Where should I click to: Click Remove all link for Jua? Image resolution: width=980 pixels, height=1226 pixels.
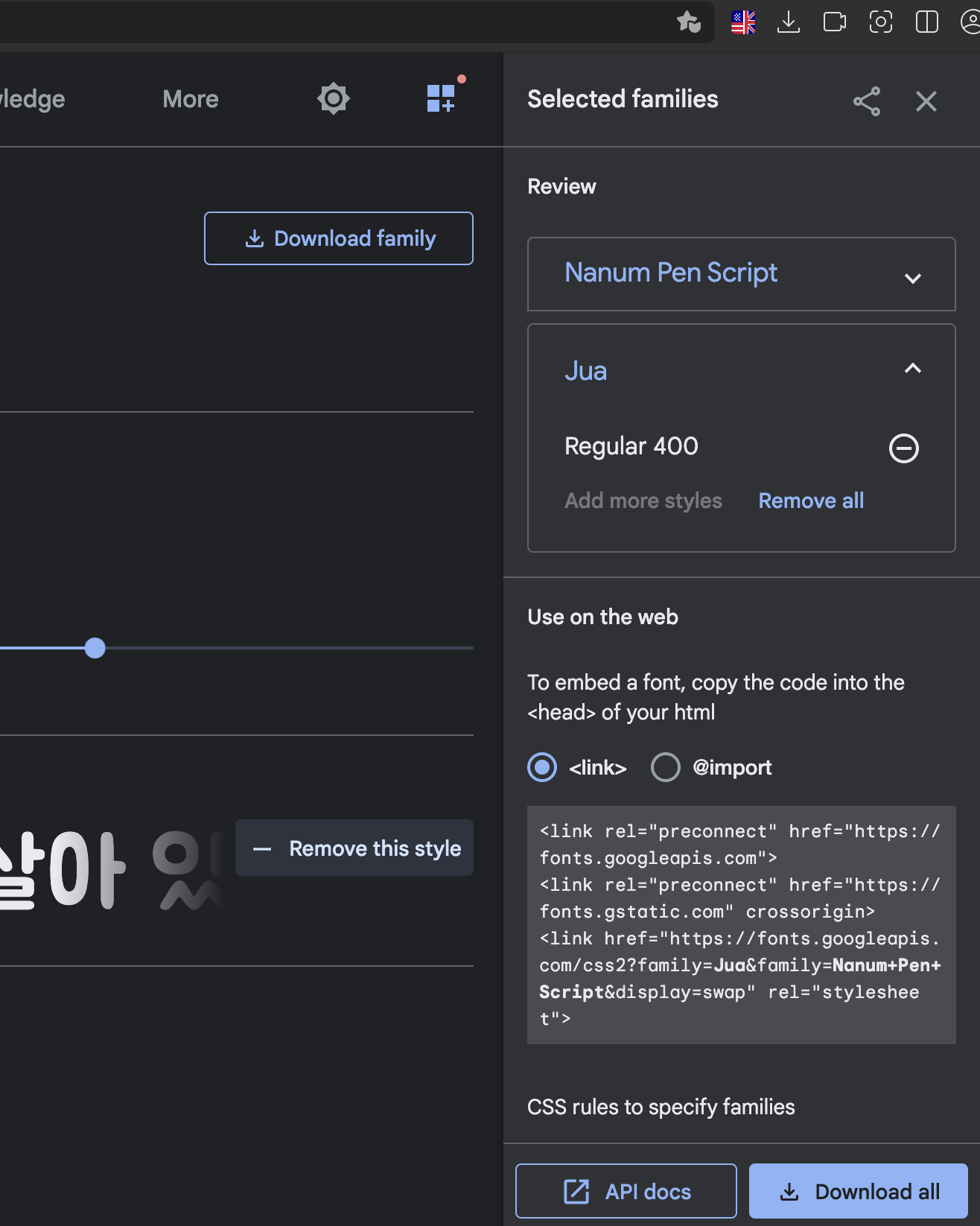point(811,501)
